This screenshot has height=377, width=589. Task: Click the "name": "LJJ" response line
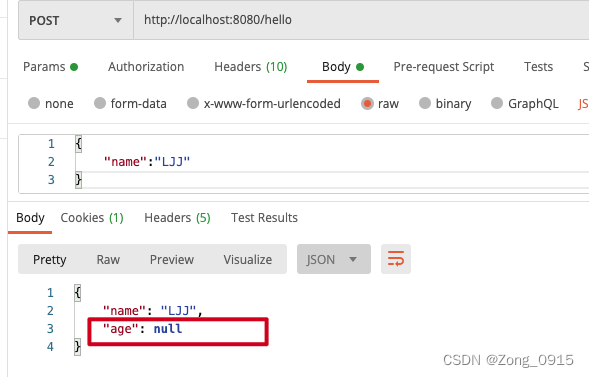tap(153, 311)
